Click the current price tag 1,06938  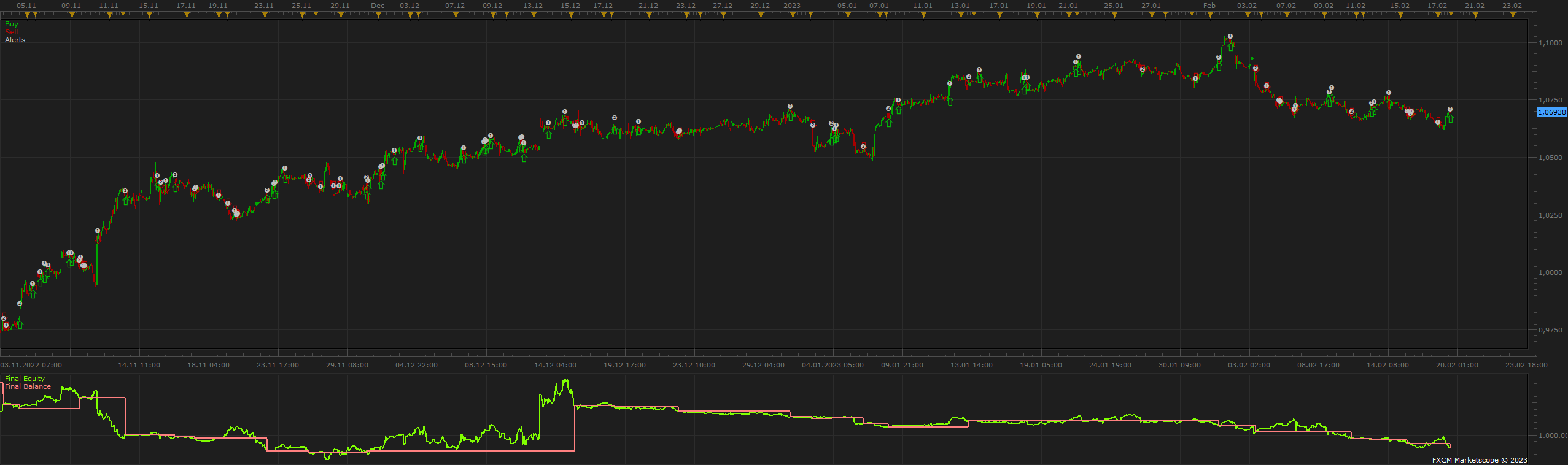point(1551,112)
